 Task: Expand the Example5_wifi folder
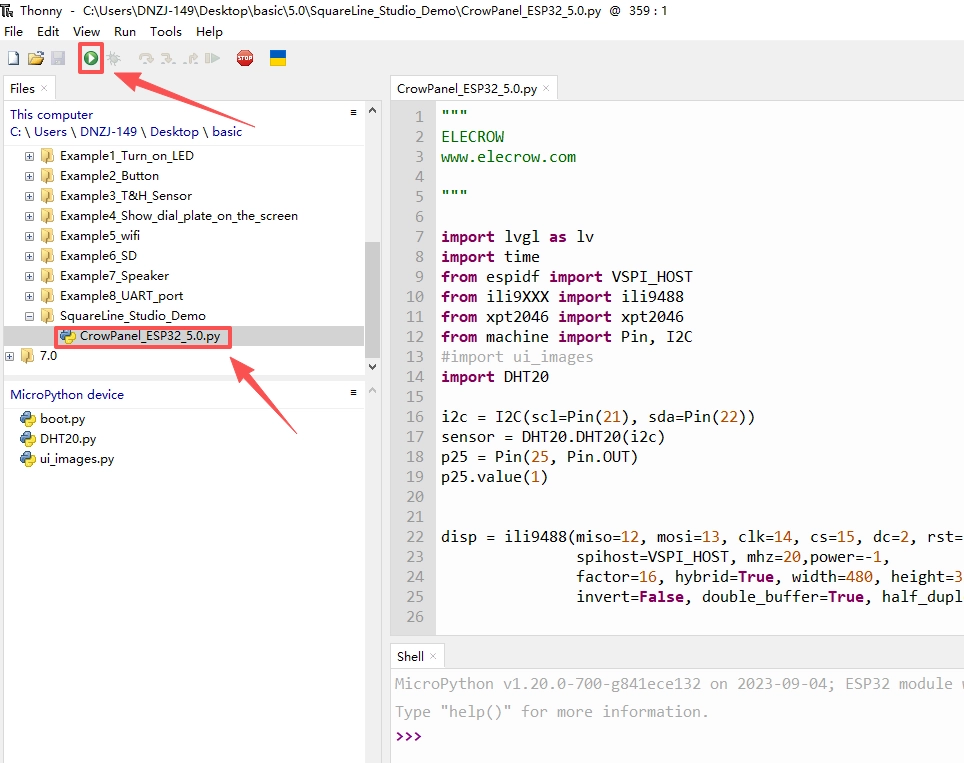point(30,236)
